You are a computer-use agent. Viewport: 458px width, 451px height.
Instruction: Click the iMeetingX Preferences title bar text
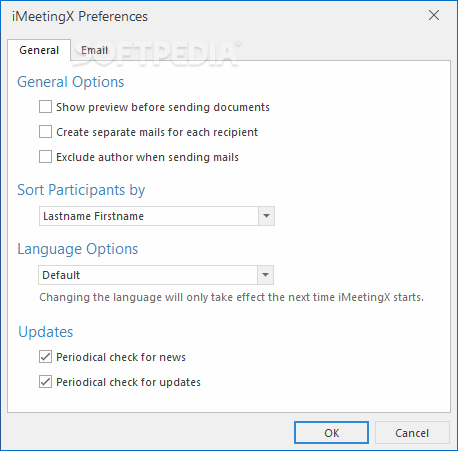coord(80,17)
